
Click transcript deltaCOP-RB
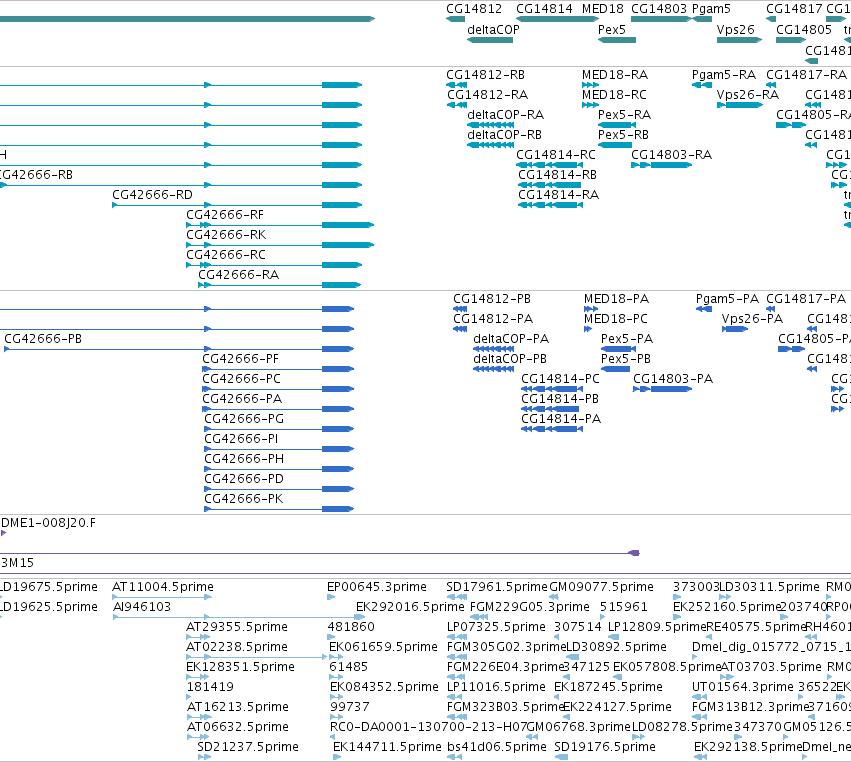coord(504,135)
